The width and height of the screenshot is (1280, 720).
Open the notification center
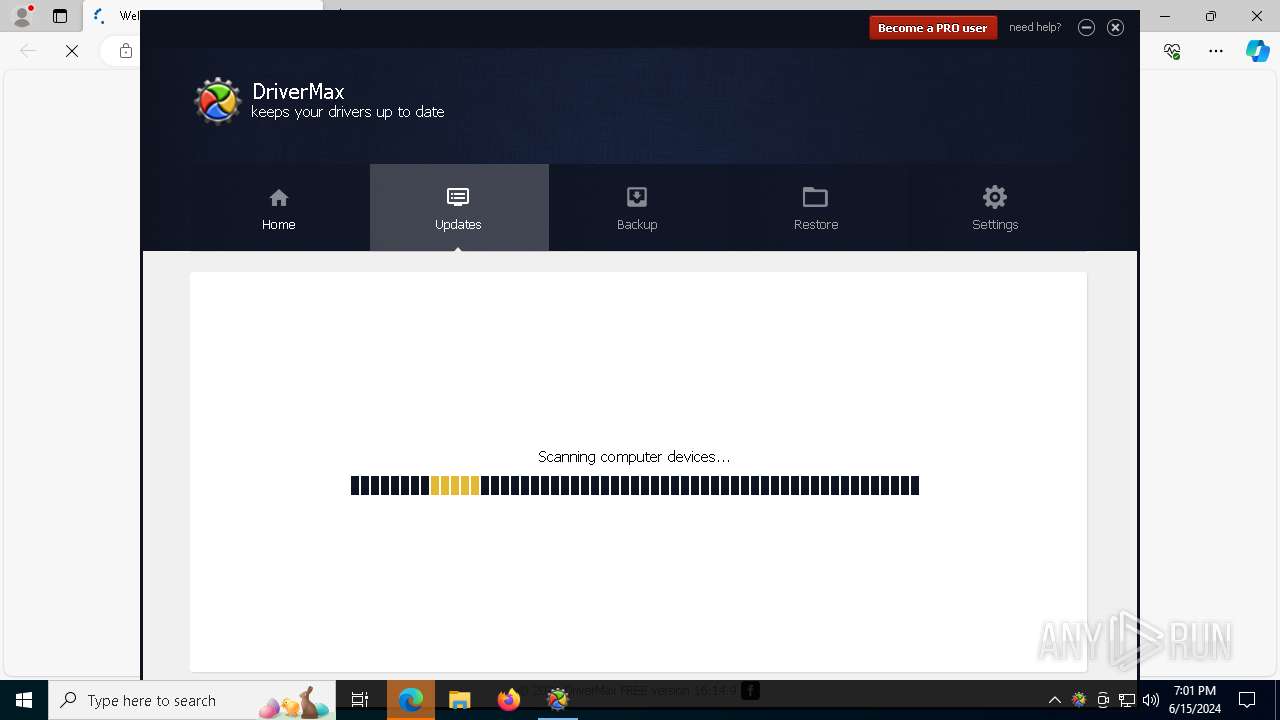point(1247,700)
